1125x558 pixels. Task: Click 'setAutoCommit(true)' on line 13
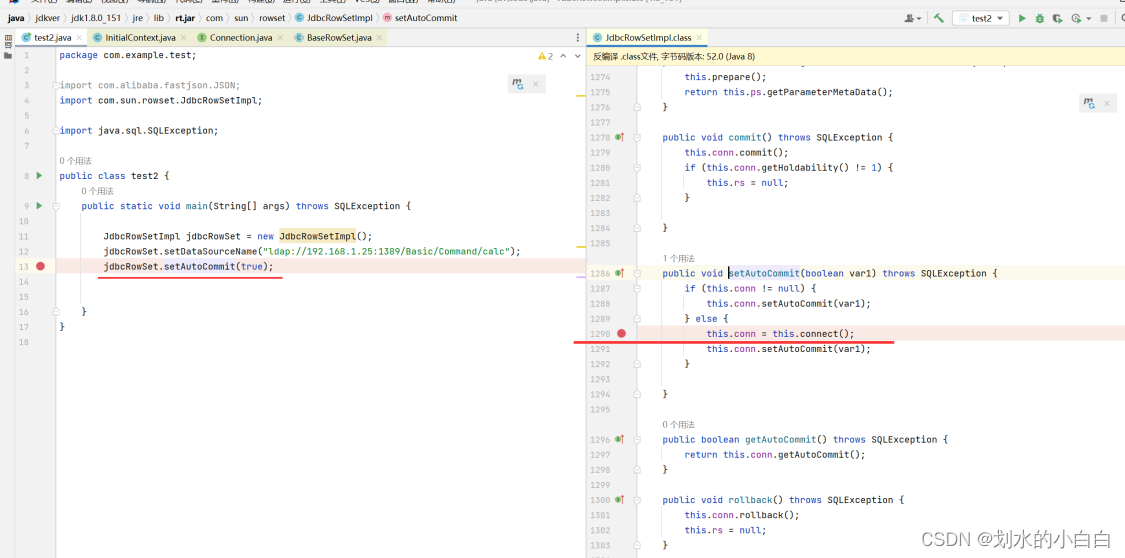pyautogui.click(x=217, y=267)
